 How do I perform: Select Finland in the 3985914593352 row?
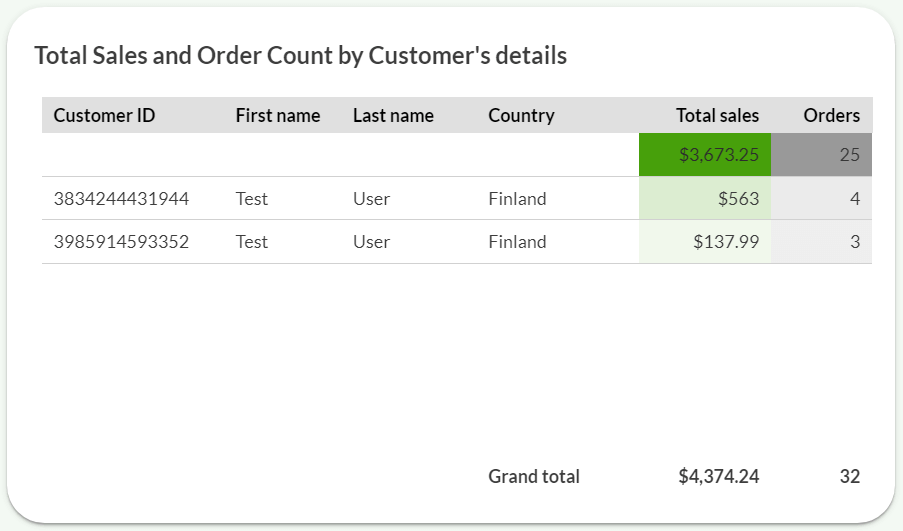517,241
